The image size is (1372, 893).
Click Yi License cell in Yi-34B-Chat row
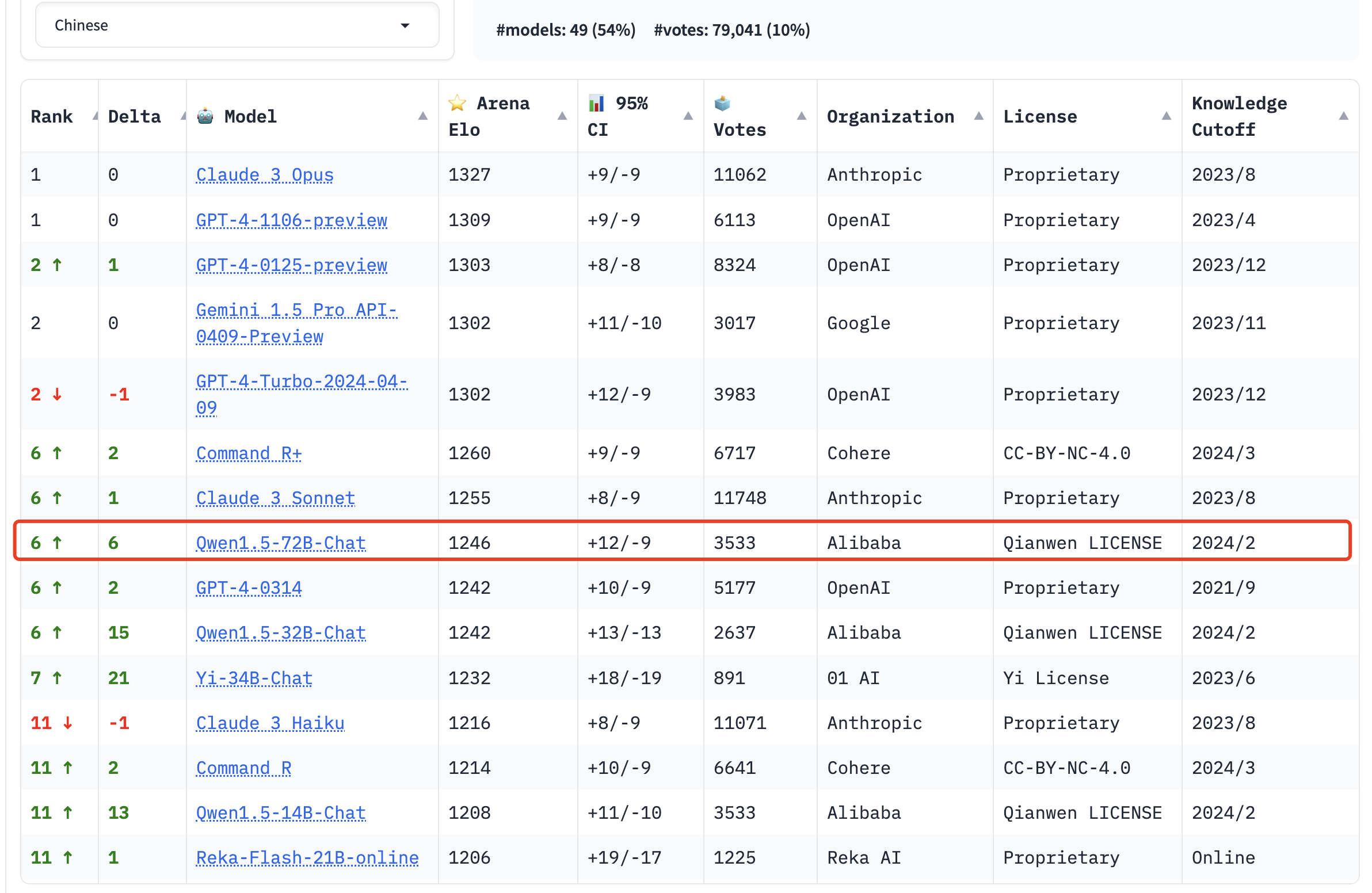coord(1055,678)
